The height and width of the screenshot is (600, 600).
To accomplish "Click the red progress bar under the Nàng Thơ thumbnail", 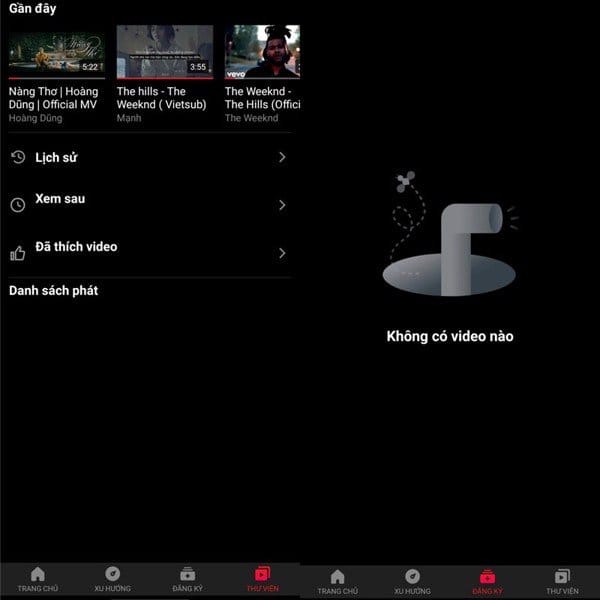I will [x=56, y=77].
